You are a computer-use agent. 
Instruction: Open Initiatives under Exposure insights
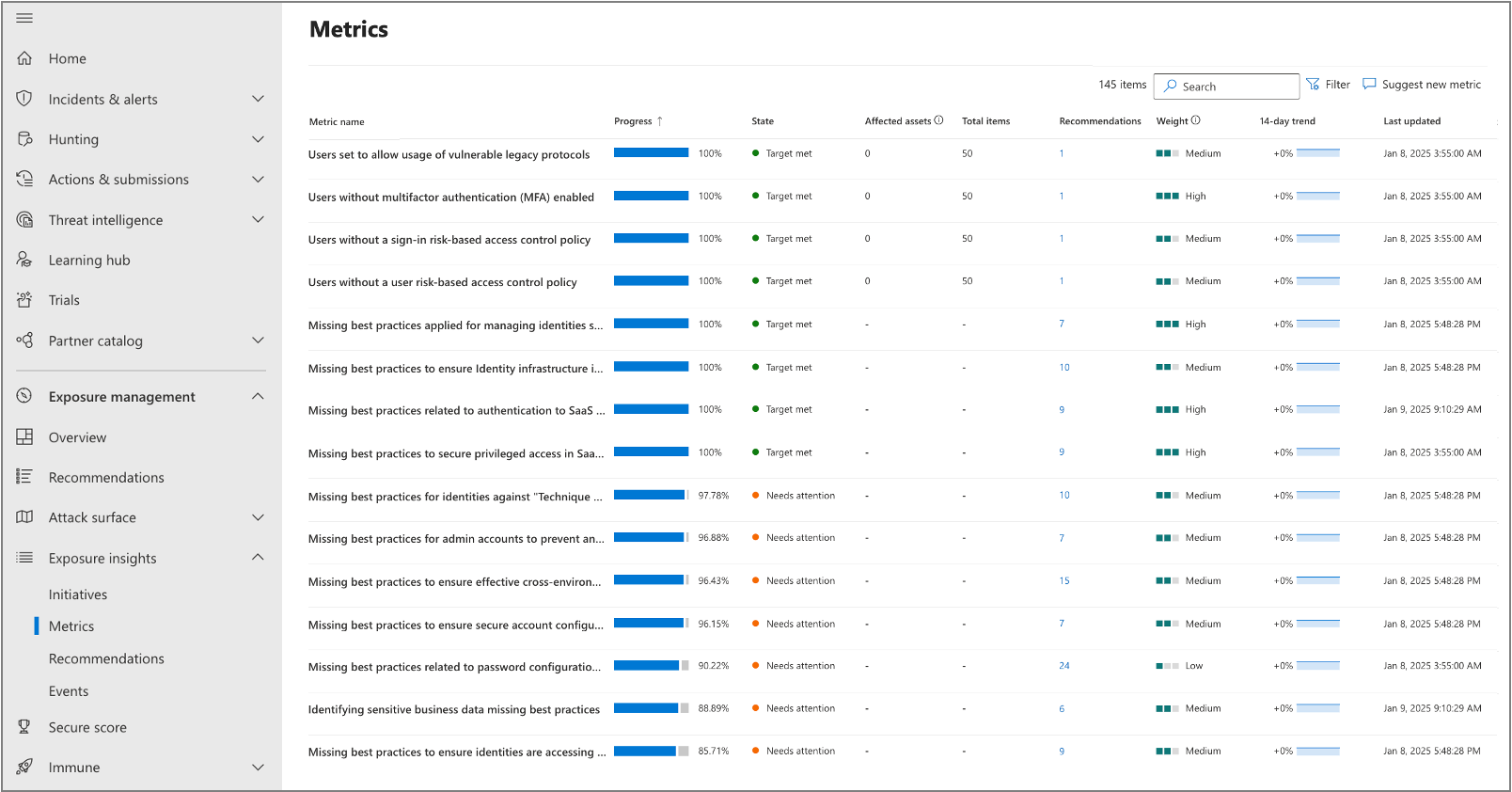pos(78,594)
